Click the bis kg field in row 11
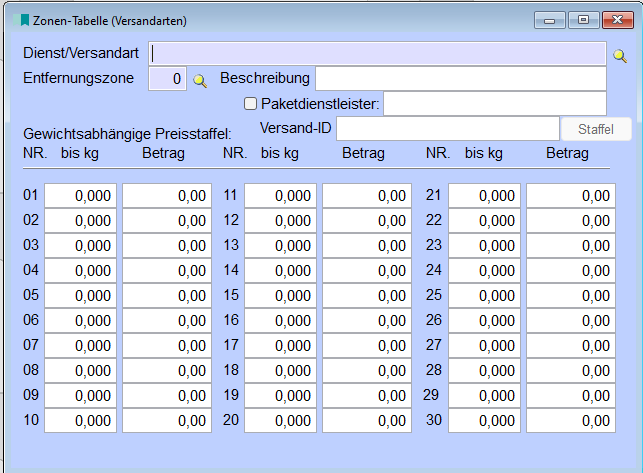 280,196
